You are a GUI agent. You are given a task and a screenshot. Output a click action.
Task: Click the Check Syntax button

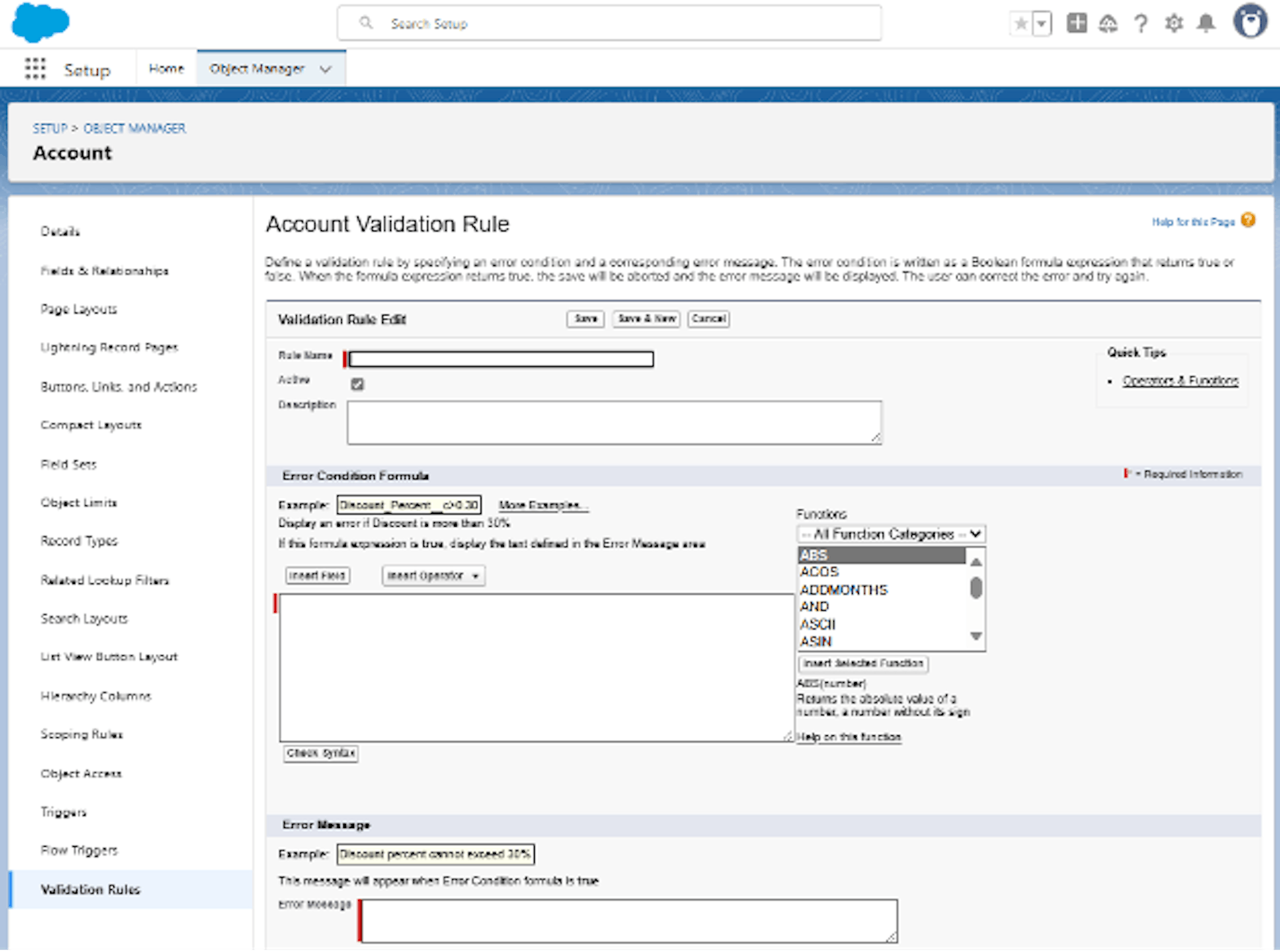(321, 753)
